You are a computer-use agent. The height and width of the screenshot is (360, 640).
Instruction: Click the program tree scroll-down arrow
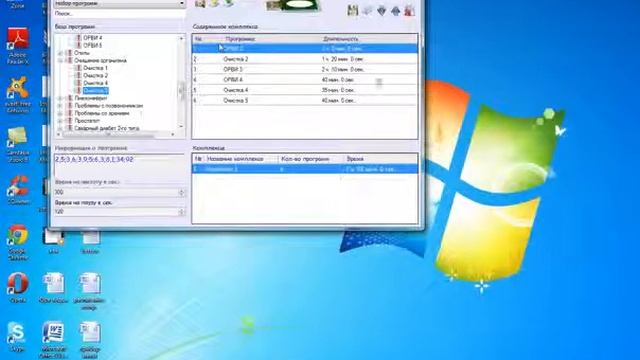coord(182,127)
